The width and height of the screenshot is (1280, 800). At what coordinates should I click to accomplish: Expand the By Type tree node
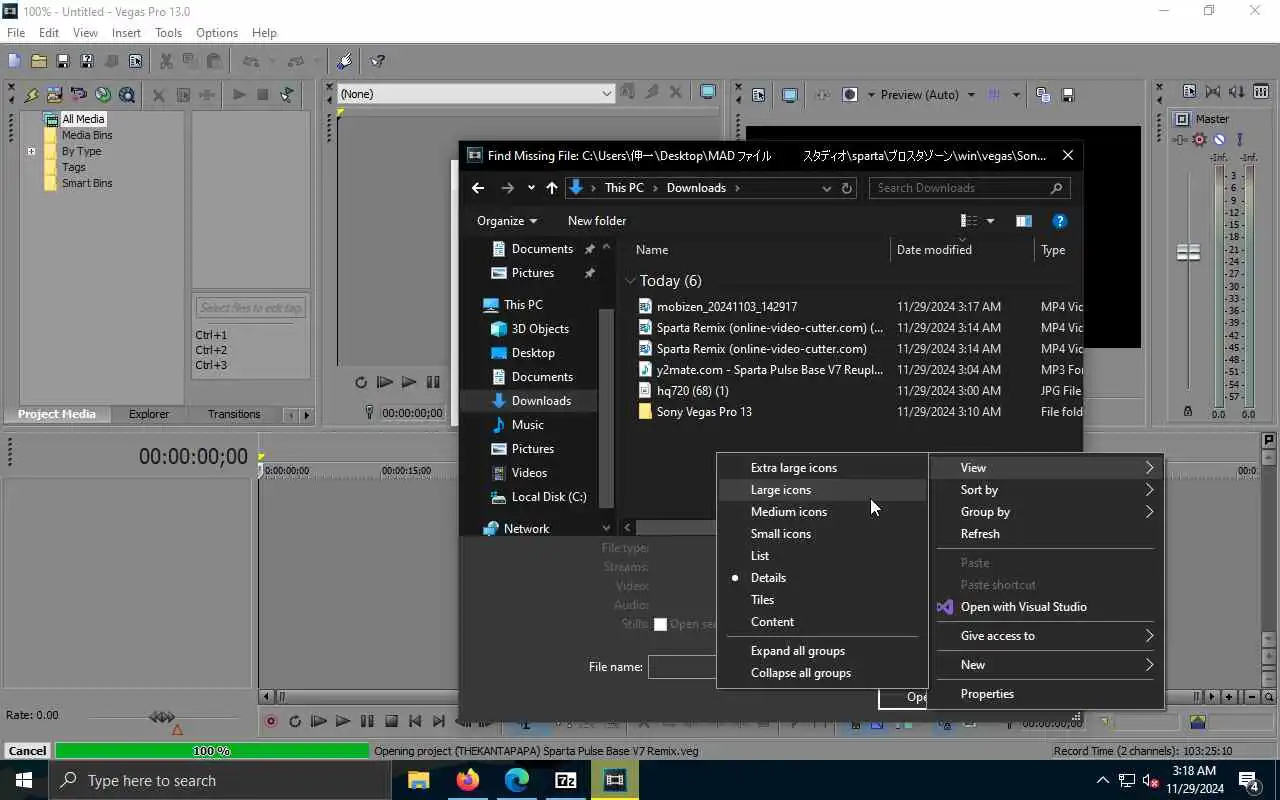click(31, 152)
